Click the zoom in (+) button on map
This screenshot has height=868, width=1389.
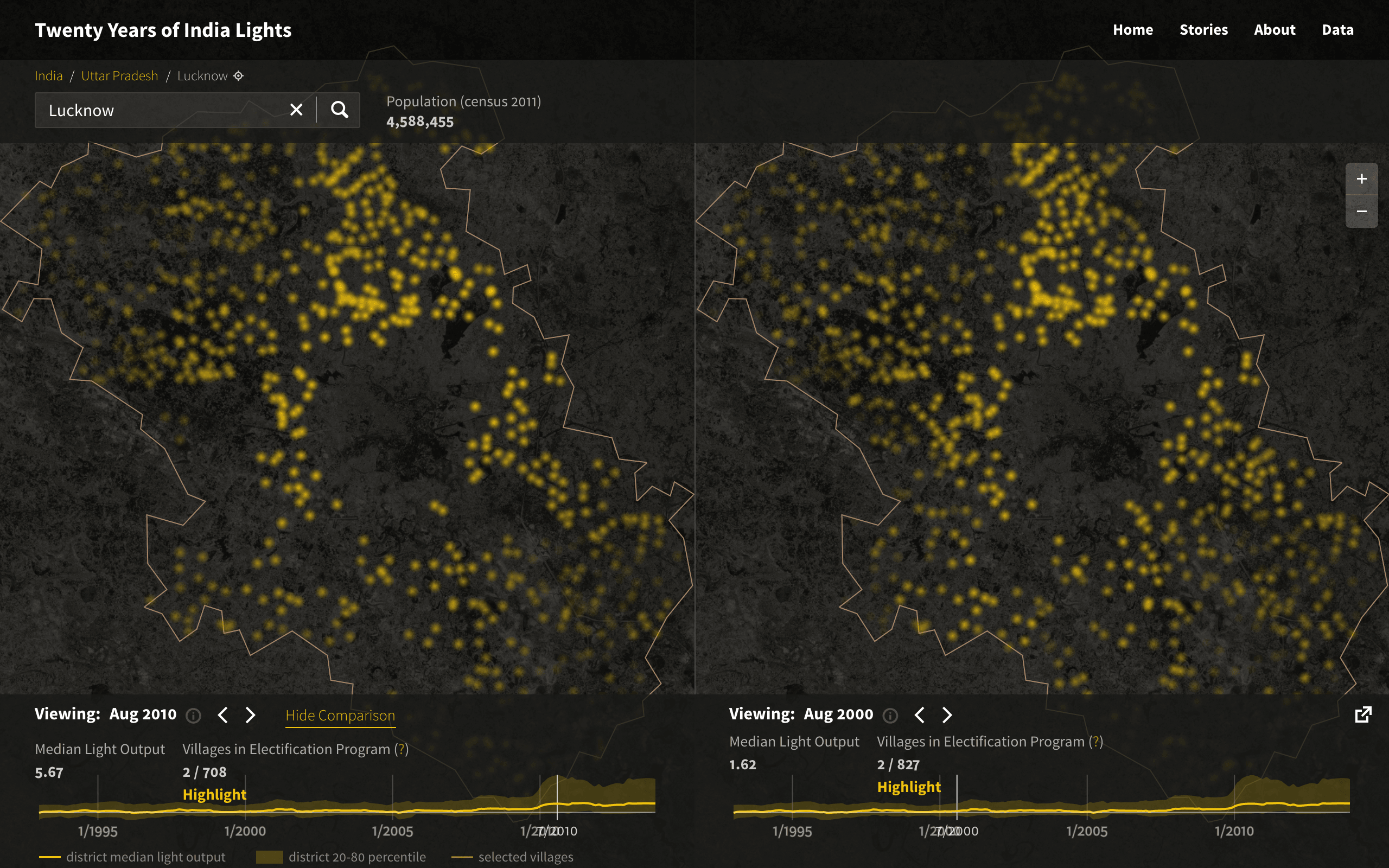click(1362, 180)
